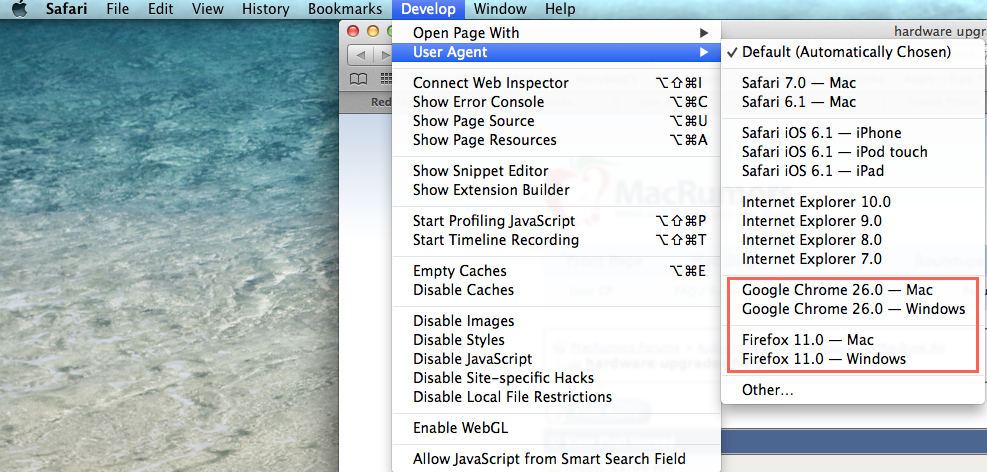Select Google Chrome 26.0 — Mac
This screenshot has height=472, width=987.
tap(851, 290)
